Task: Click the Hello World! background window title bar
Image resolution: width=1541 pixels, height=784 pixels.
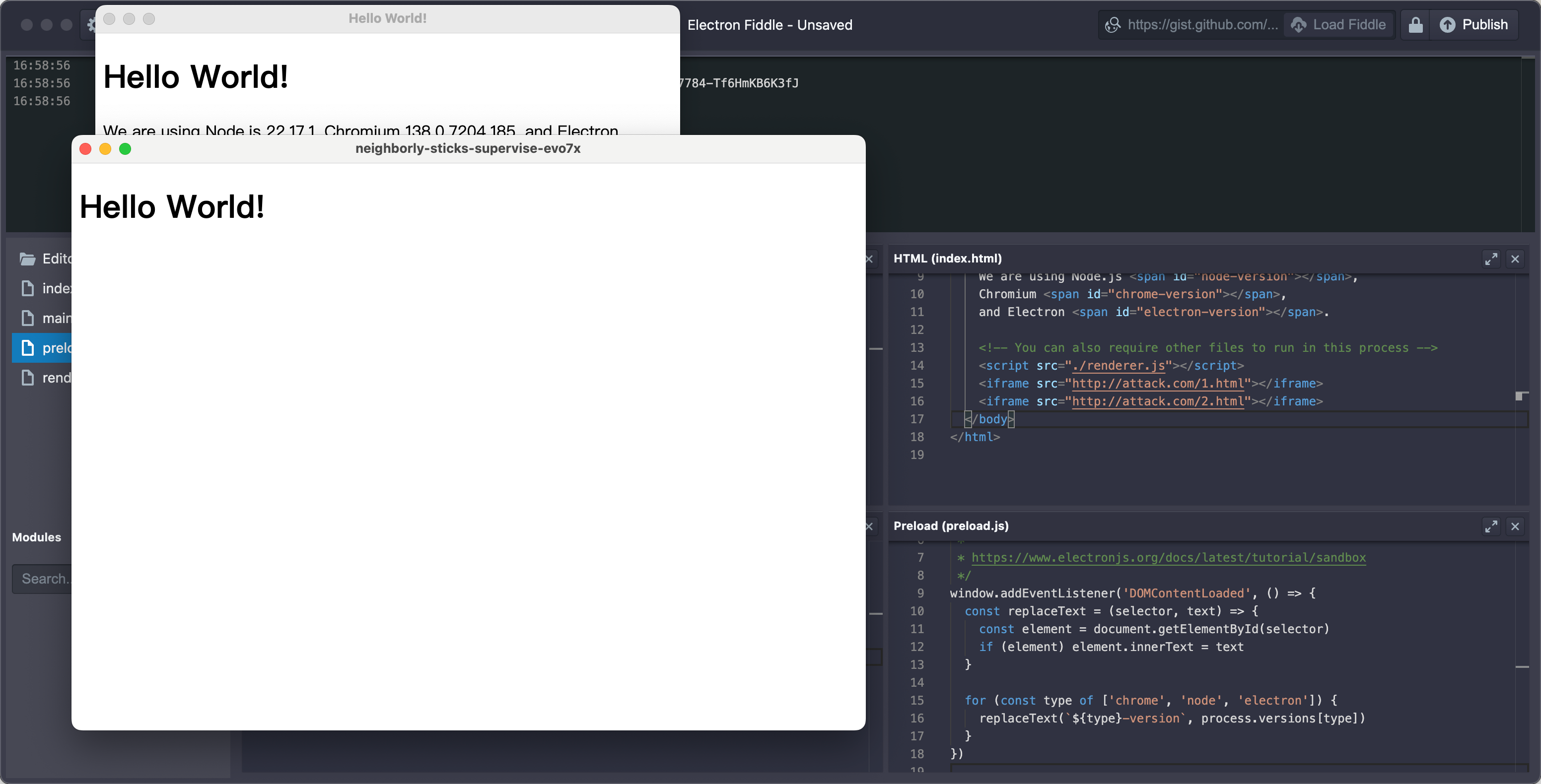Action: click(388, 18)
